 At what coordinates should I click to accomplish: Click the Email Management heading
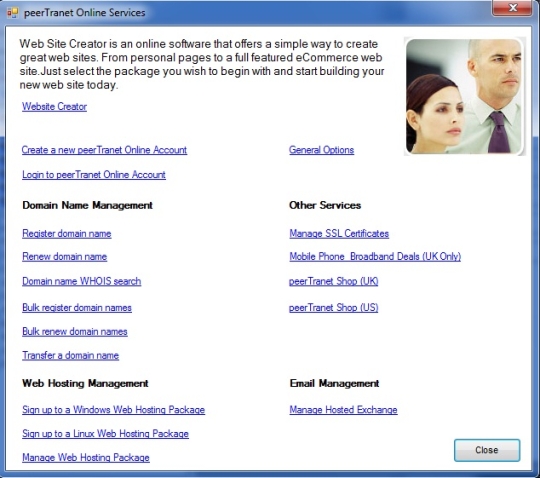coord(334,383)
